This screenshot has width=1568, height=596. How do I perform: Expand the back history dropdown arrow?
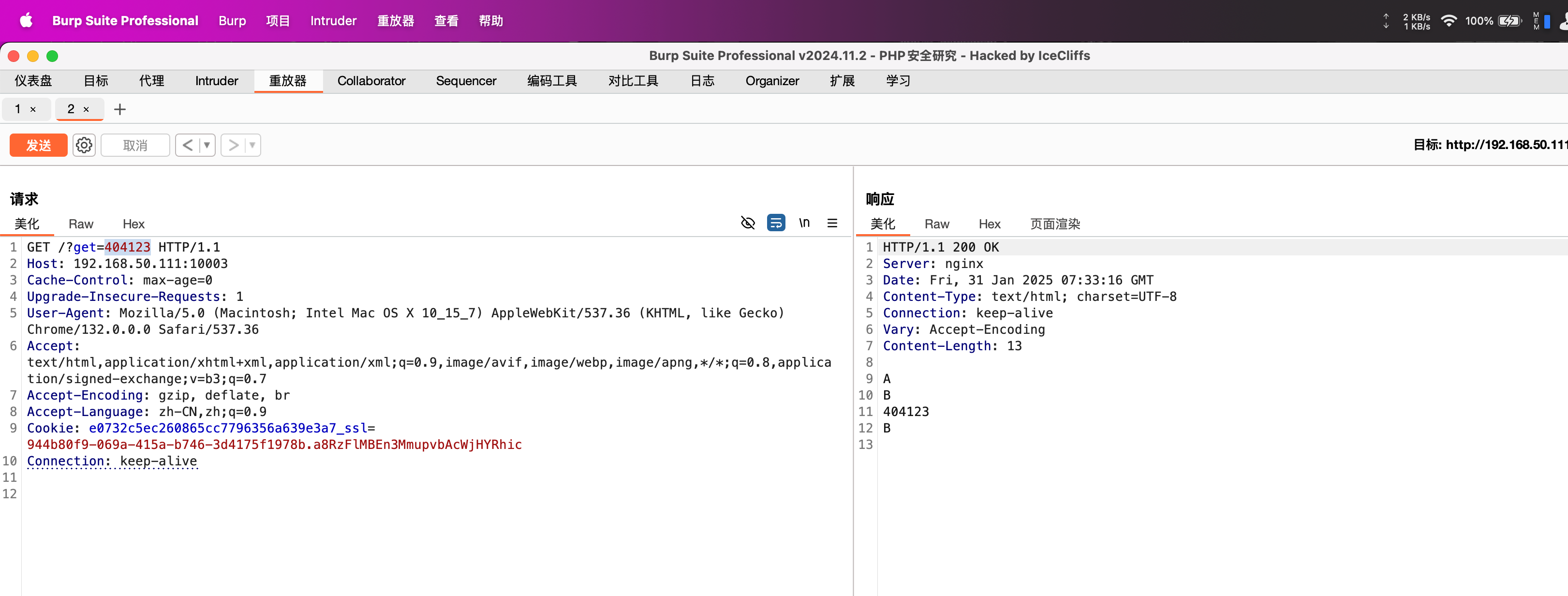coord(207,146)
